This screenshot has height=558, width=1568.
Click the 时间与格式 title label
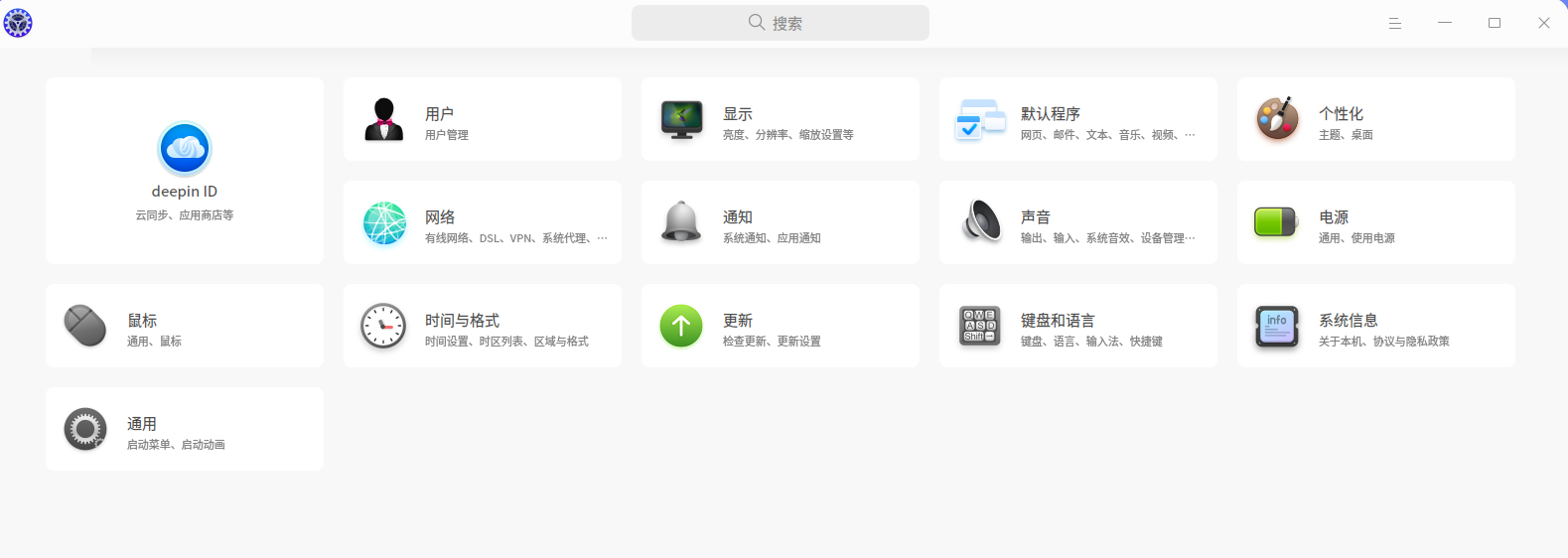pyautogui.click(x=462, y=321)
